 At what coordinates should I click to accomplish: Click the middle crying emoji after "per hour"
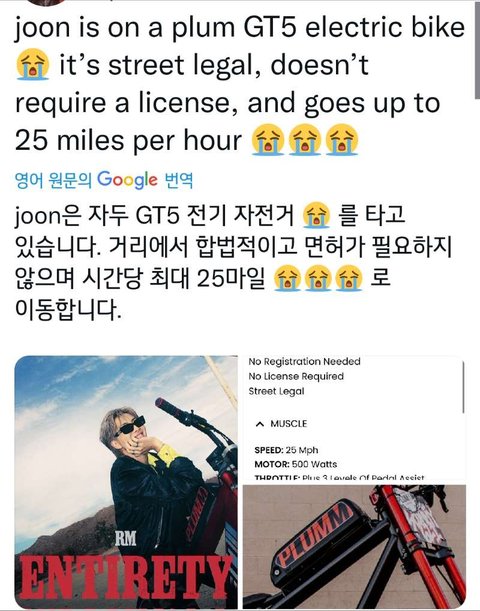(x=305, y=140)
